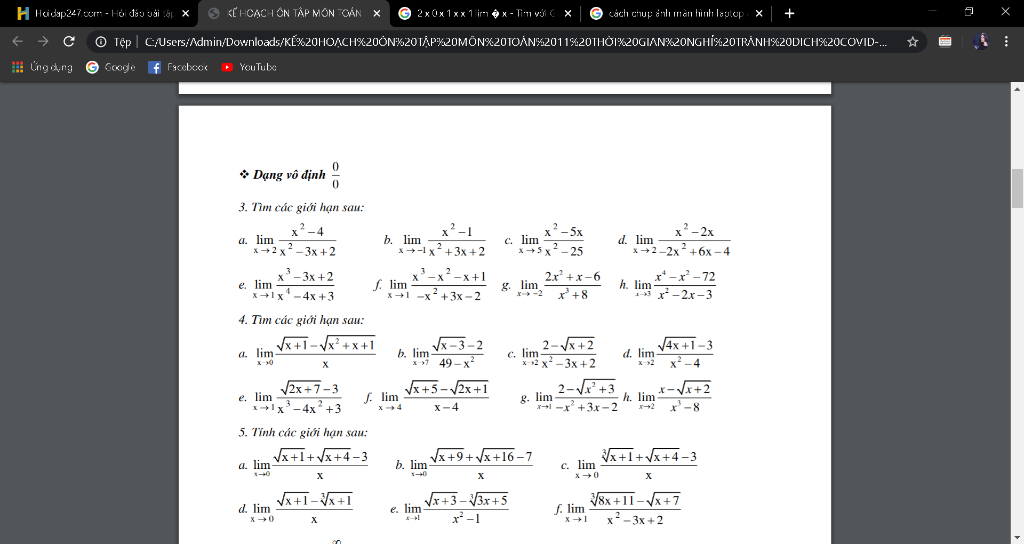Open the Ứng dụng apps shortcut

click(42, 67)
